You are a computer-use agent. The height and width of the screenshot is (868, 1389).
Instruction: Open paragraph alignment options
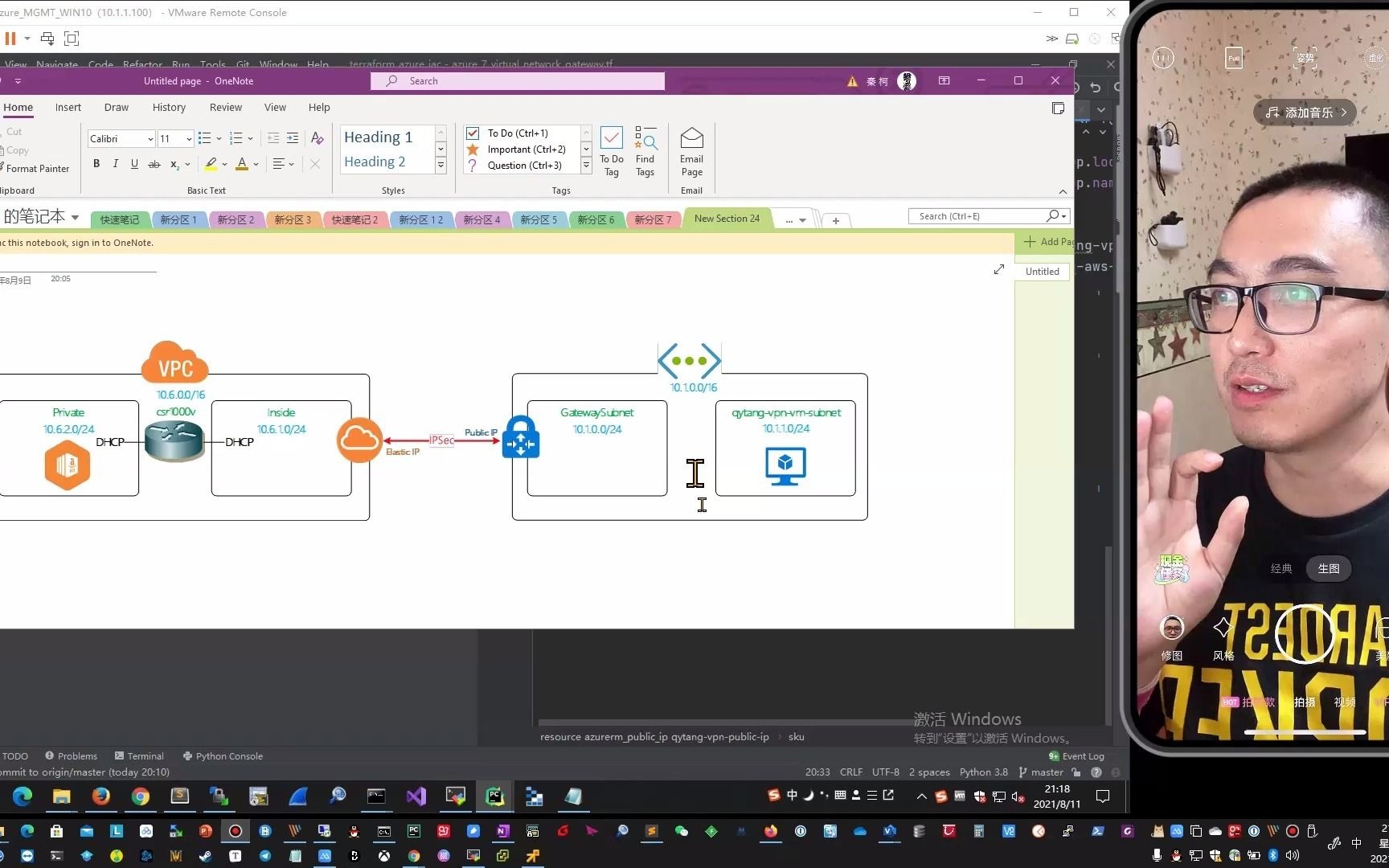click(x=283, y=164)
